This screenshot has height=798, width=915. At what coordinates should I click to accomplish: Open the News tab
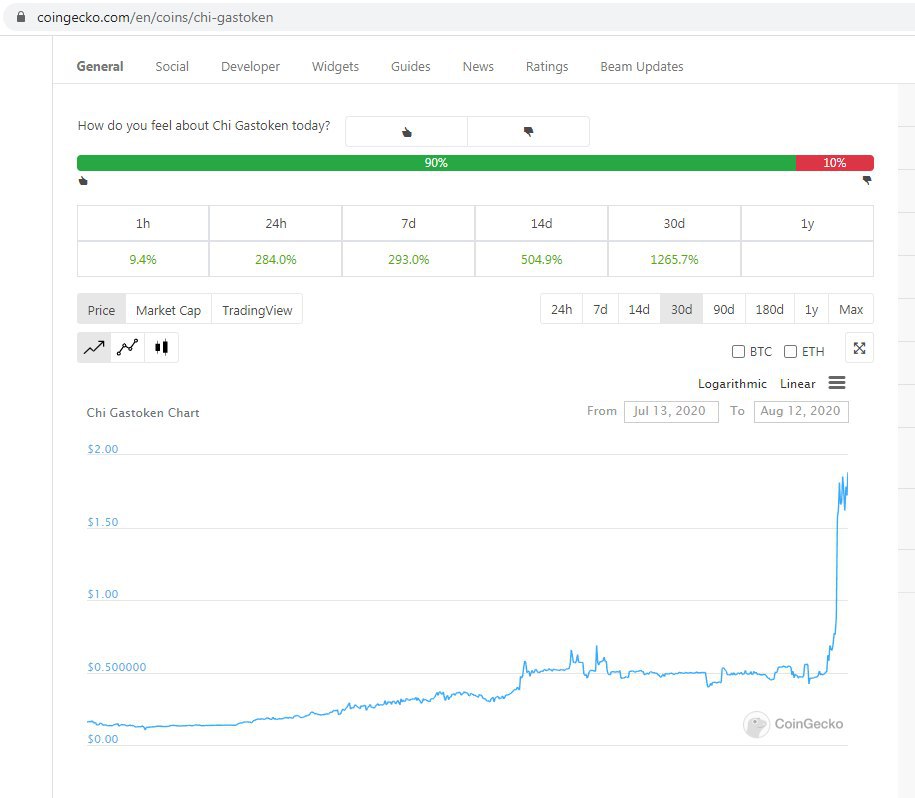(478, 66)
